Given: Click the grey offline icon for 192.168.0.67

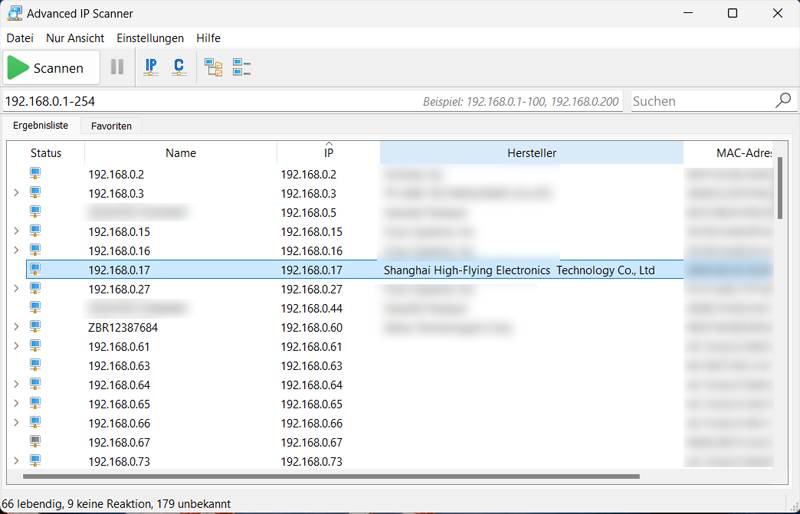Looking at the screenshot, I should pos(35,442).
